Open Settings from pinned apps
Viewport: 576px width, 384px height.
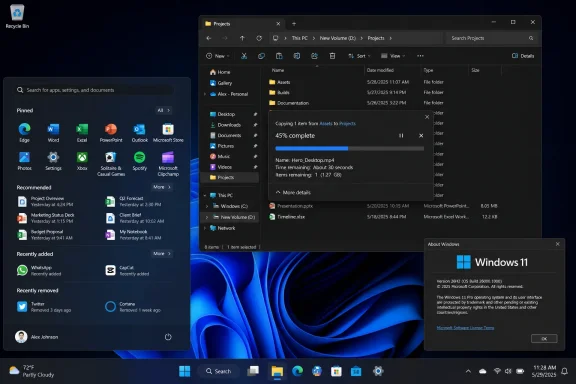click(x=53, y=161)
